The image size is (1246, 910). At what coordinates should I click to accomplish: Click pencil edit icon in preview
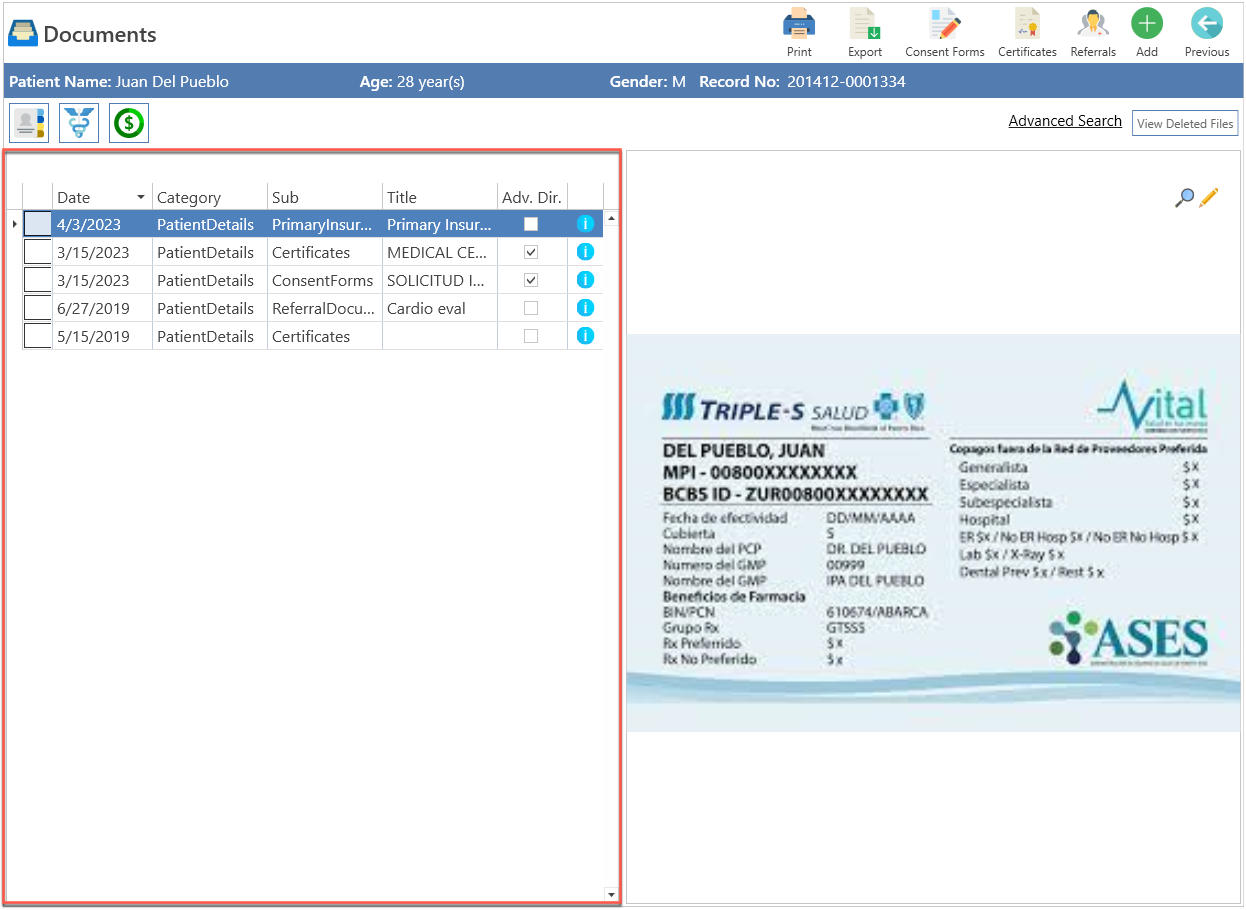click(x=1209, y=197)
